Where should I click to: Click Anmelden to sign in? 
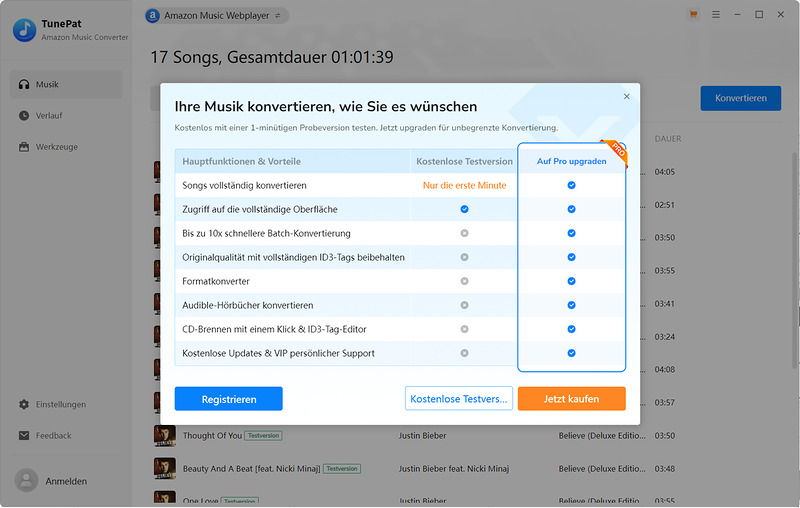tap(66, 481)
